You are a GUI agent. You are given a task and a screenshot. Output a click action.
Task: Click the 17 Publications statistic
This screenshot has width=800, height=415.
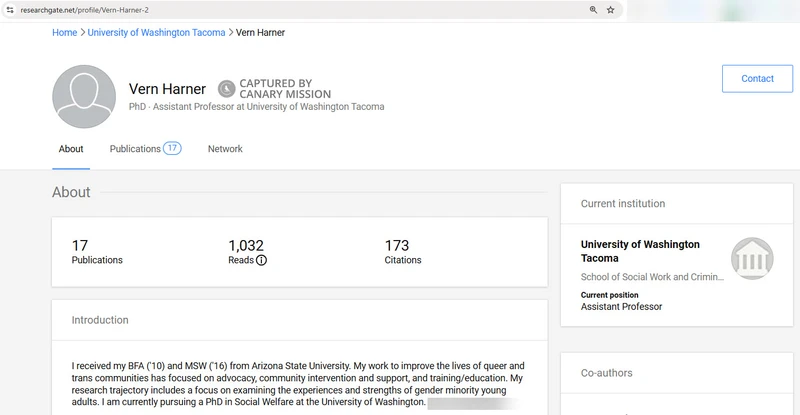(x=97, y=252)
